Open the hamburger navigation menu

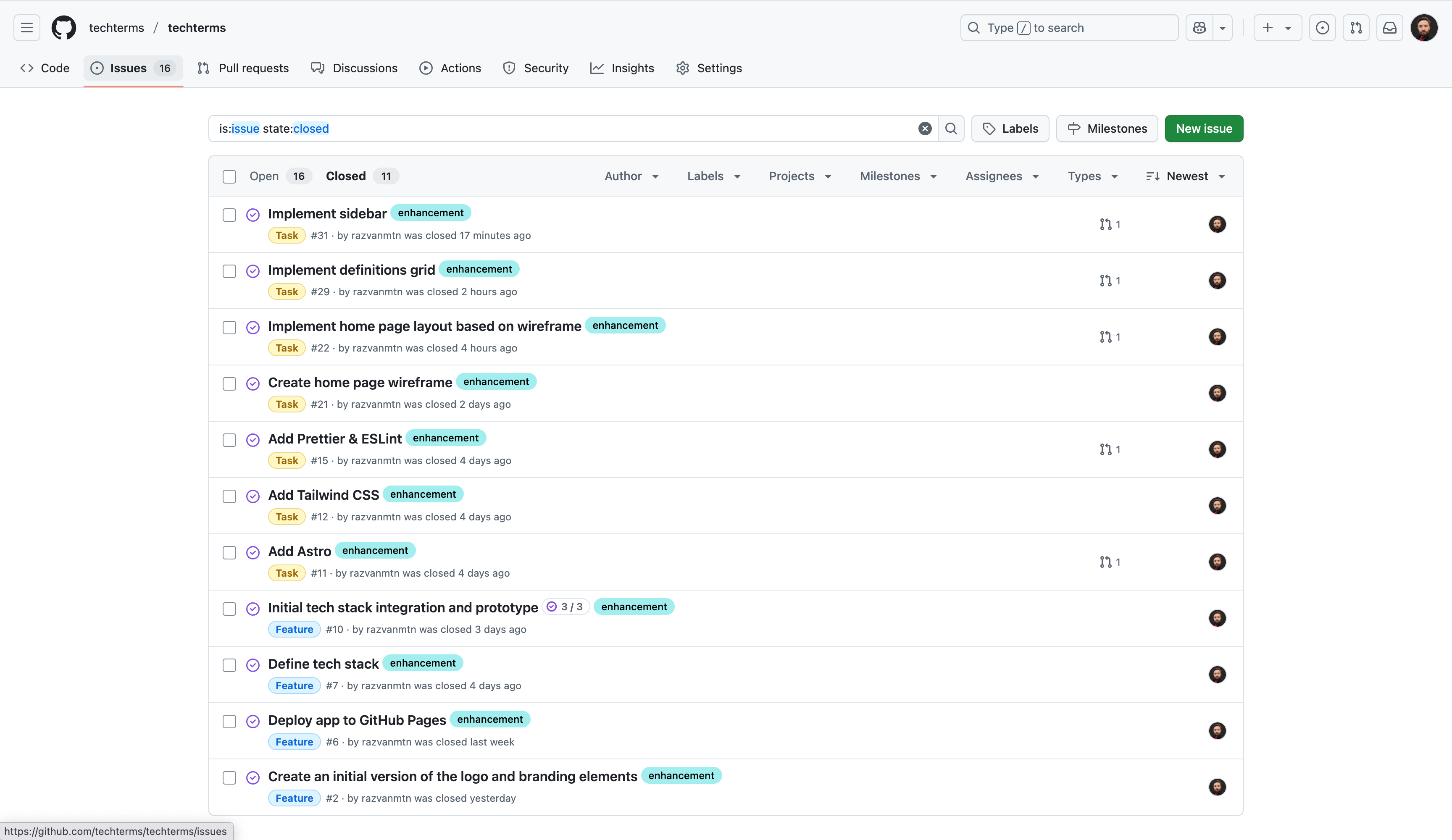(26, 28)
